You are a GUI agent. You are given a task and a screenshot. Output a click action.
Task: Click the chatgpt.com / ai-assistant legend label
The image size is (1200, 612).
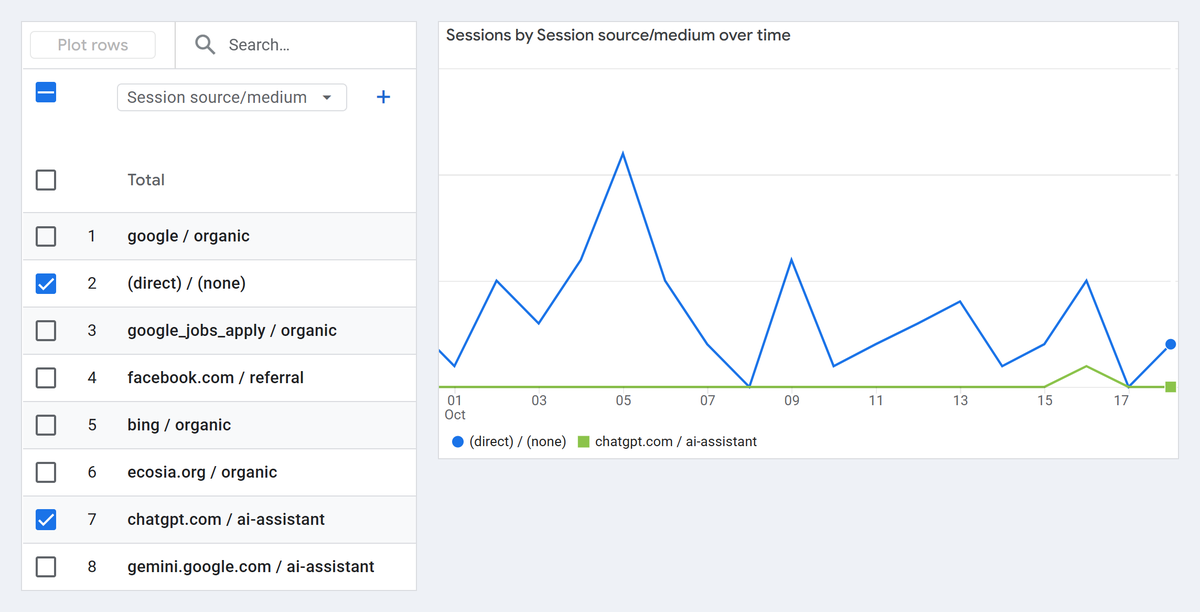click(676, 441)
